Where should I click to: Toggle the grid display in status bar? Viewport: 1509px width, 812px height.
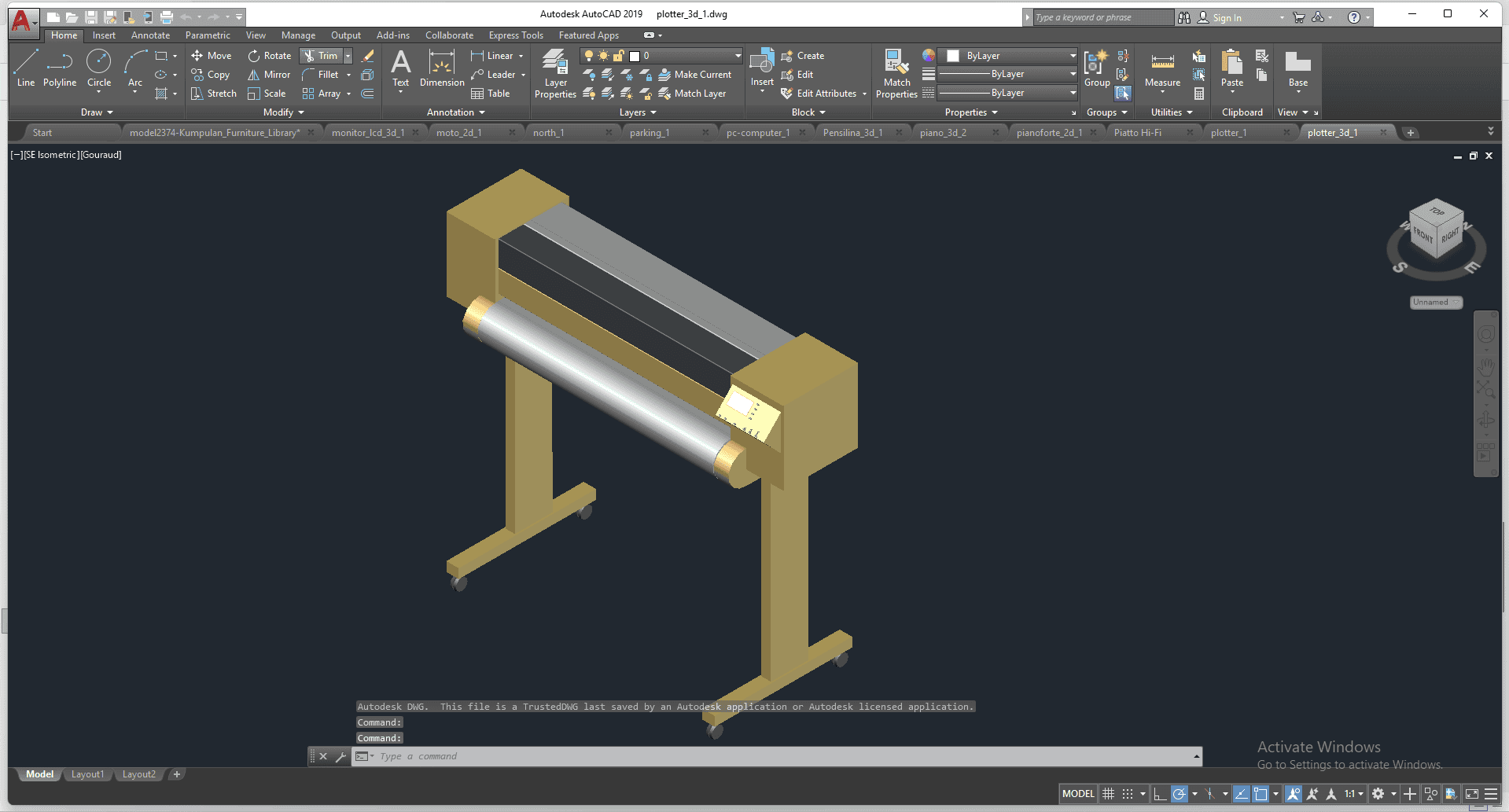coord(1109,794)
